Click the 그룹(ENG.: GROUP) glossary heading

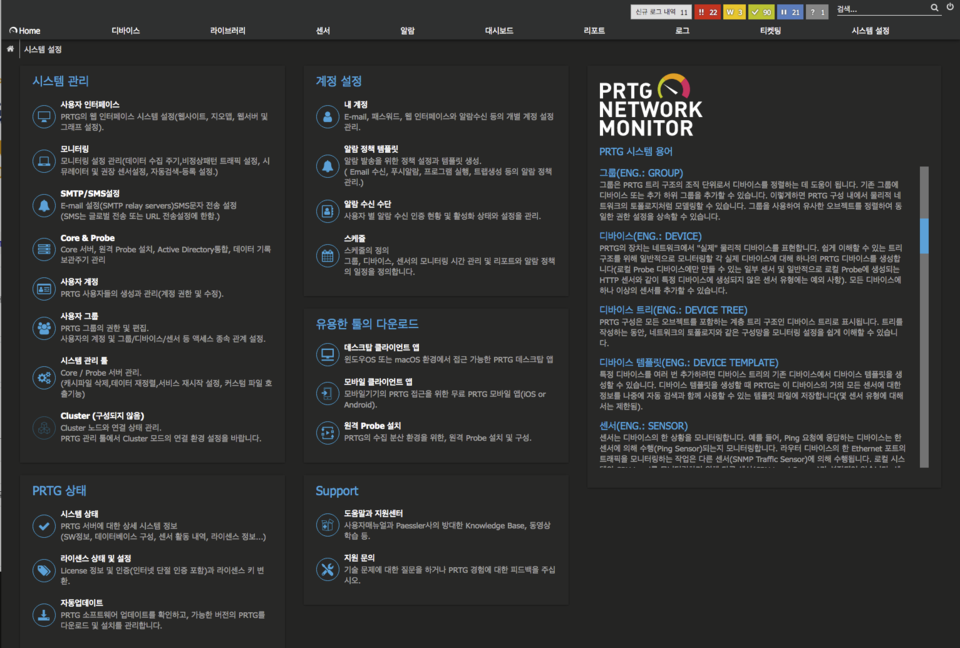(641, 173)
